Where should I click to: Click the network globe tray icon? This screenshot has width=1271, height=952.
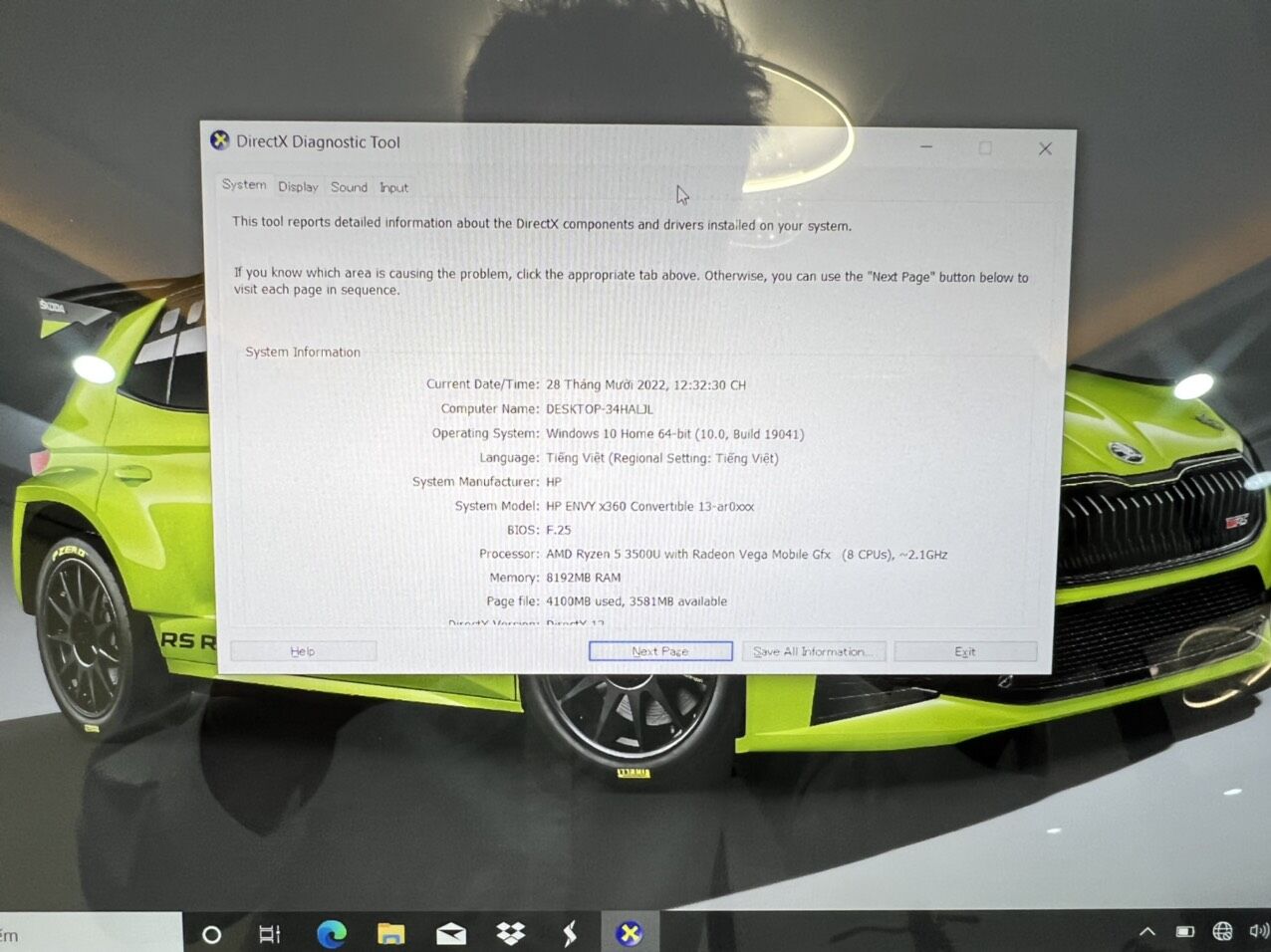click(1222, 932)
